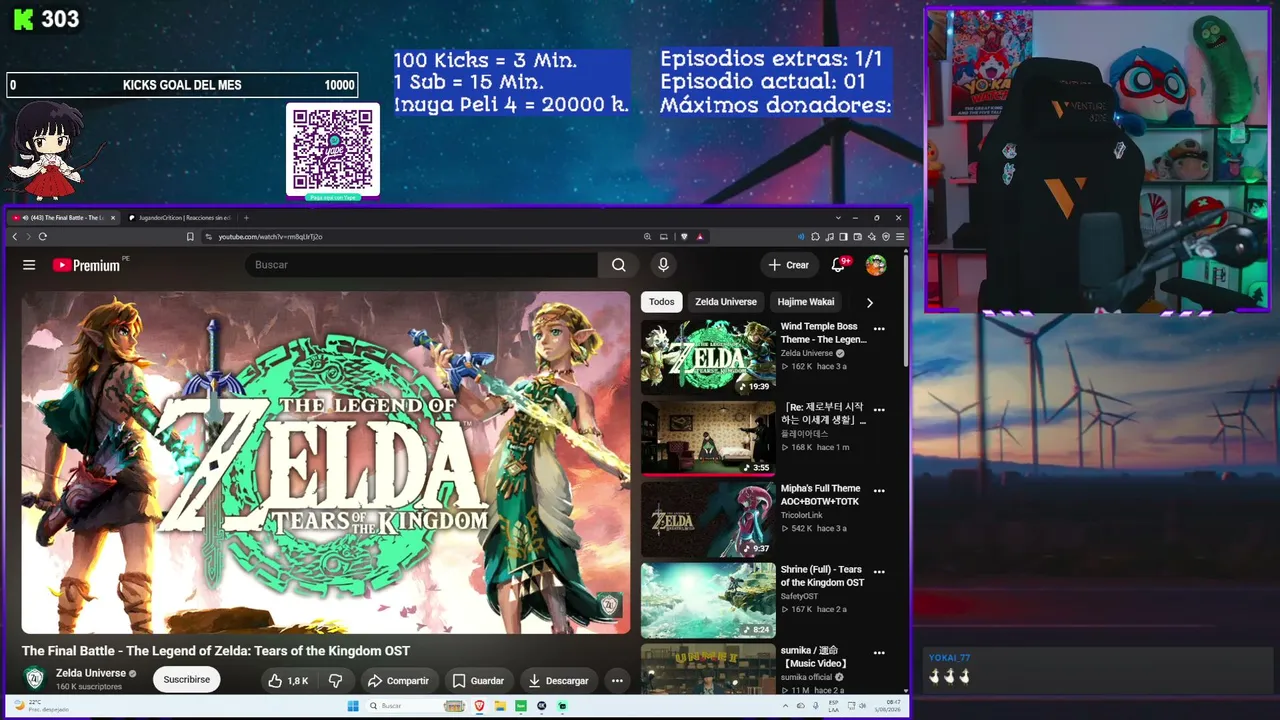Toggle the browser sidebar panel

(x=844, y=237)
